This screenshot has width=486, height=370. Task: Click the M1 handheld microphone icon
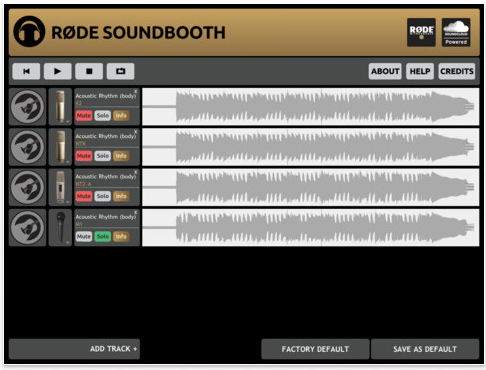[60, 228]
